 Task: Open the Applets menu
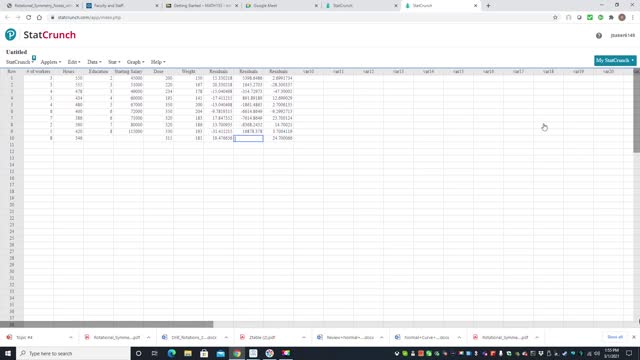[x=51, y=62]
